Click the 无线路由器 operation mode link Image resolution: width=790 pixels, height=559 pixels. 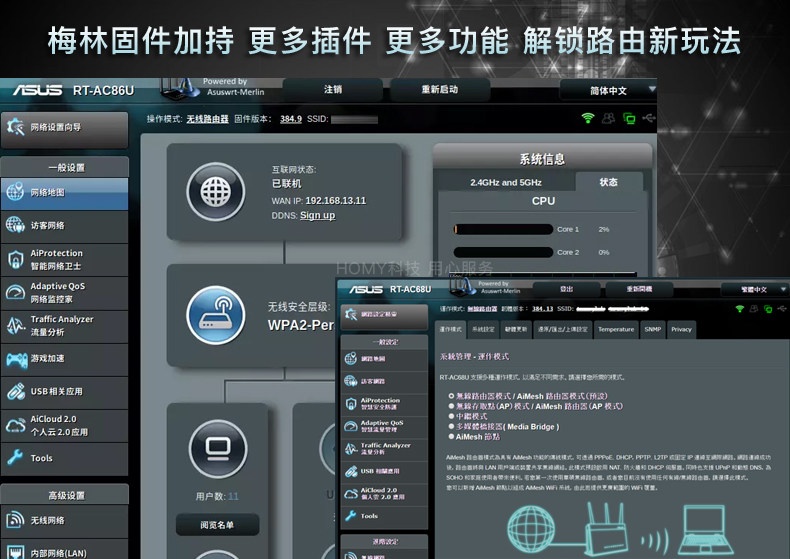[x=208, y=119]
